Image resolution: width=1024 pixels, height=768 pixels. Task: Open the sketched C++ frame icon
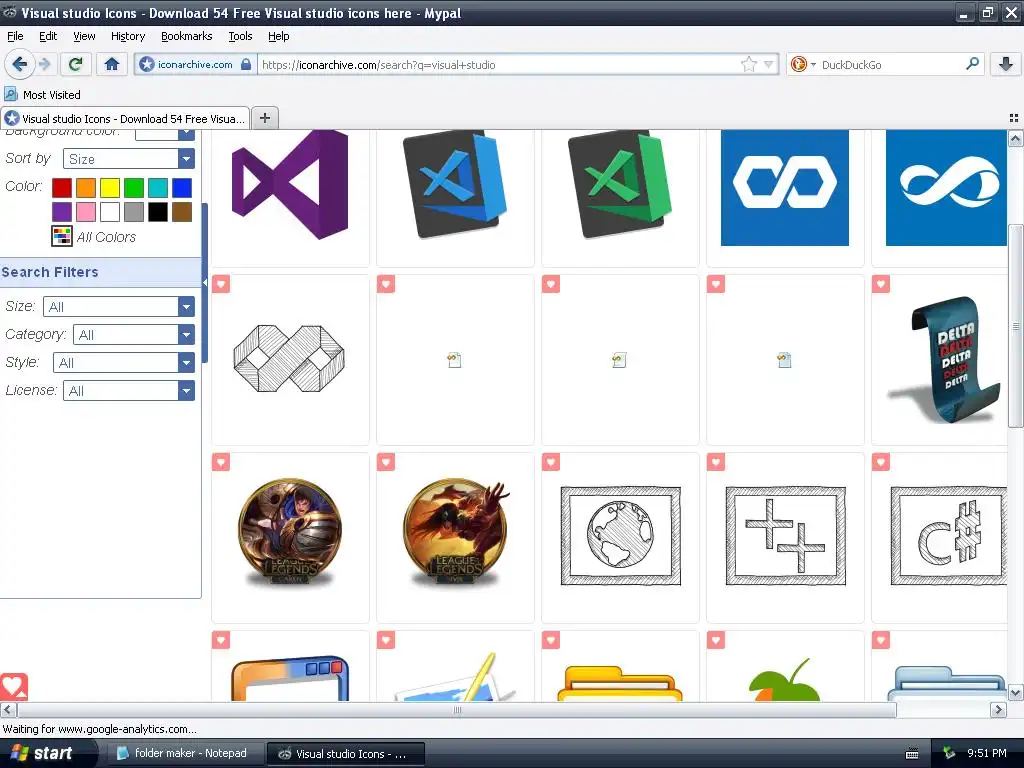pos(786,536)
